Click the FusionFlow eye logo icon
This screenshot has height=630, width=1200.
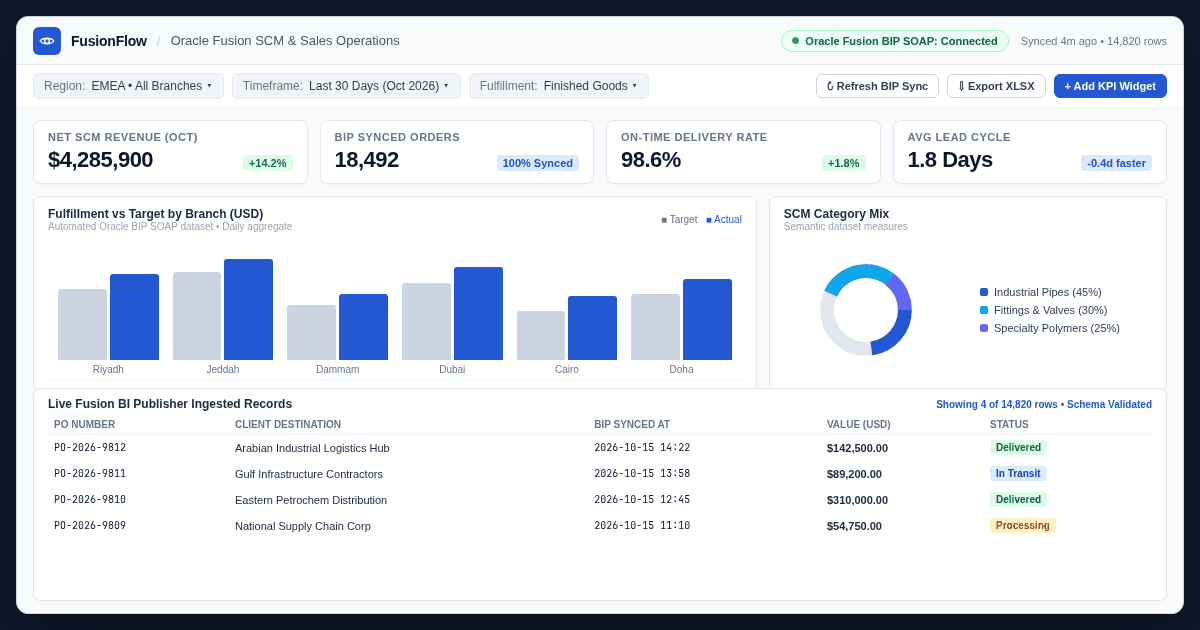[x=47, y=41]
